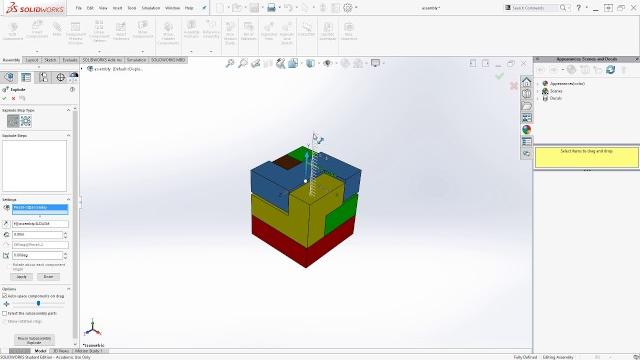Open the Help menu
Image resolution: width=640 pixels, height=360 pixels.
coord(189,8)
